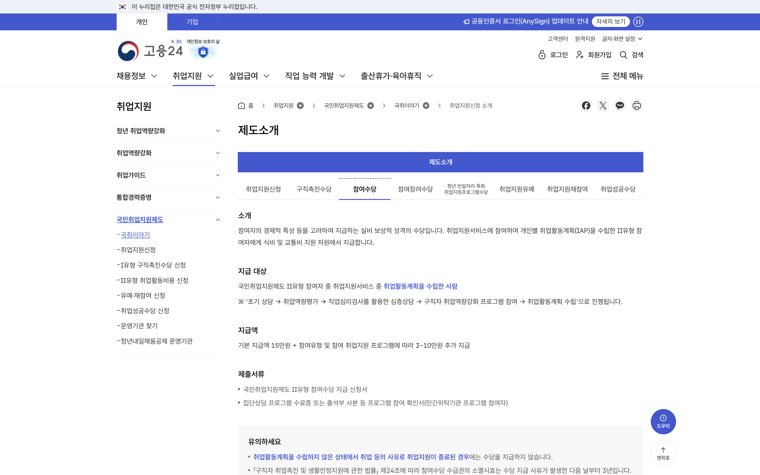Switch to the 기업 tab
This screenshot has height=475, width=760.
click(192, 22)
